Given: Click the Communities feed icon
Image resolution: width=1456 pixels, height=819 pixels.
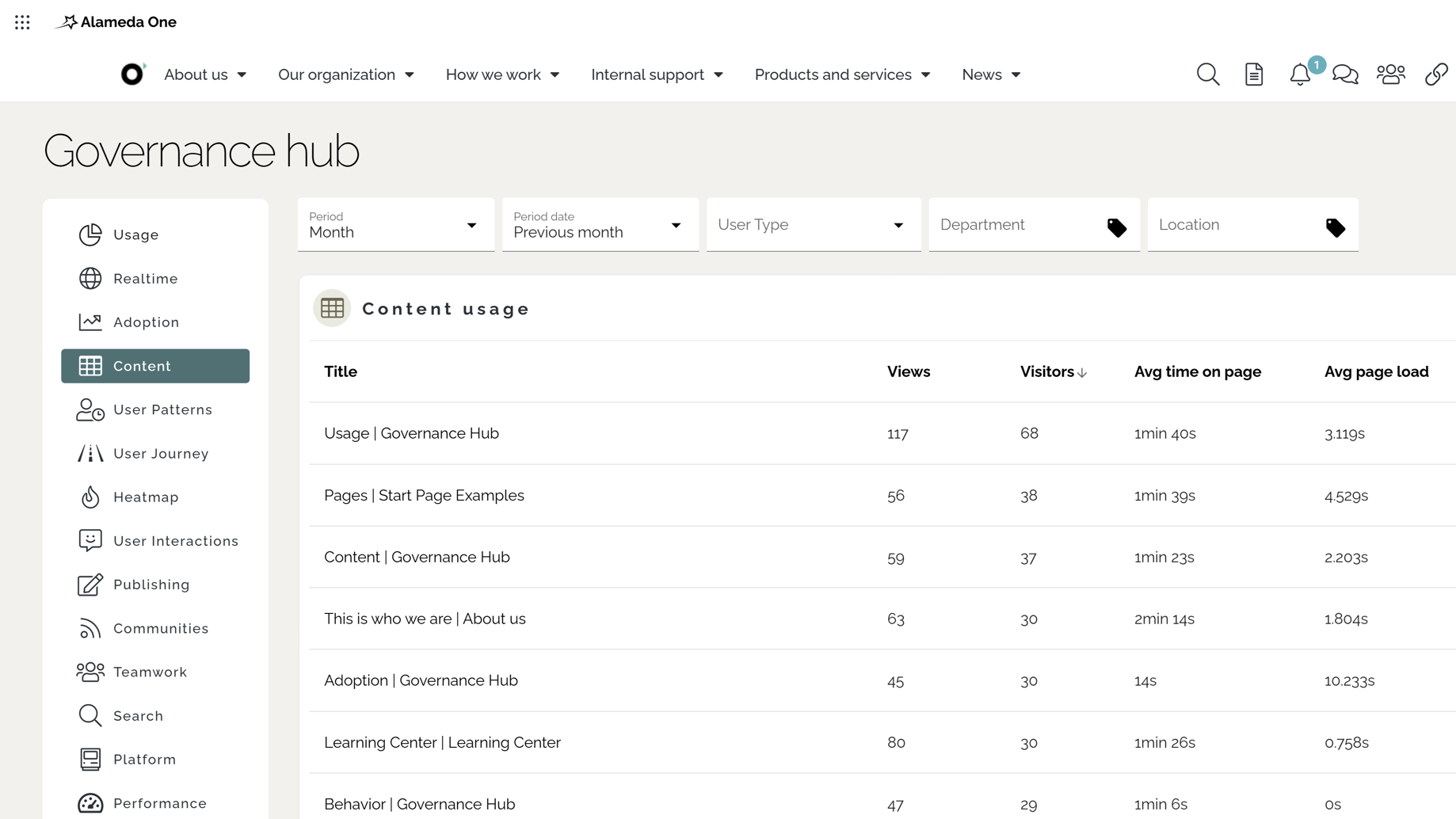Looking at the screenshot, I should click(90, 628).
